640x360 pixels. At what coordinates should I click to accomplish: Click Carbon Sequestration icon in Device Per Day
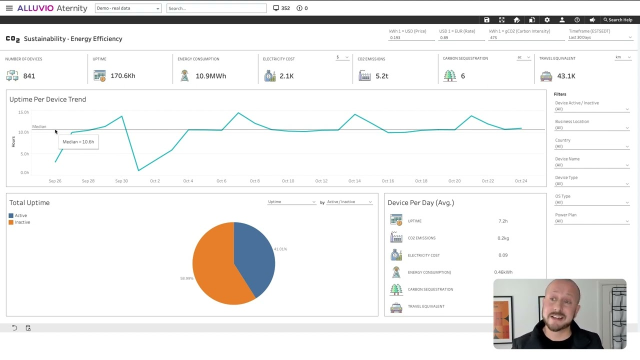[396, 289]
